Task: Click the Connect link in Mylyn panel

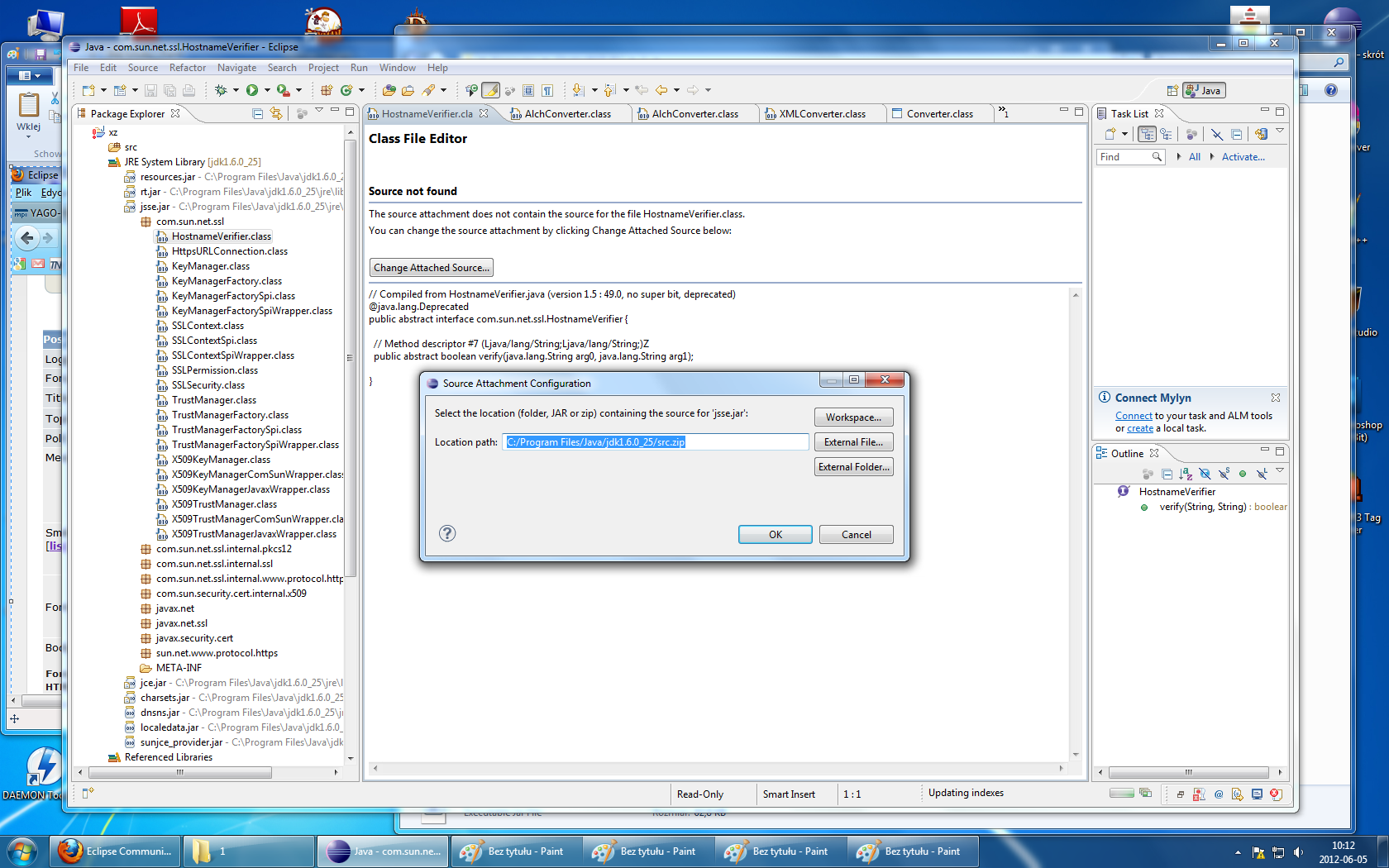Action: coord(1134,416)
